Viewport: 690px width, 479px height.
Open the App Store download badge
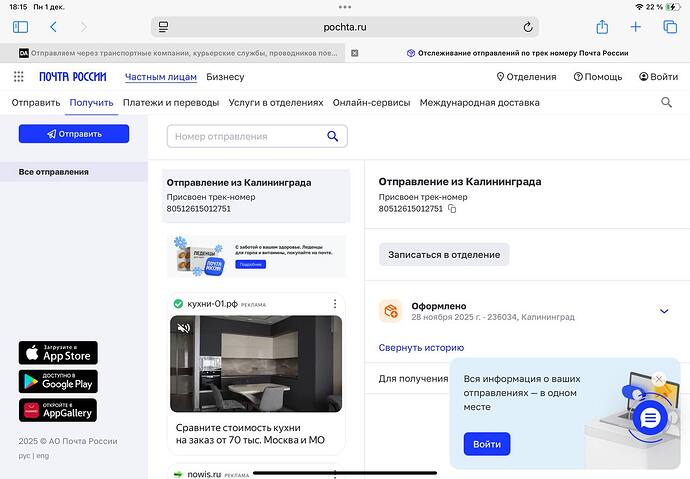tap(58, 353)
